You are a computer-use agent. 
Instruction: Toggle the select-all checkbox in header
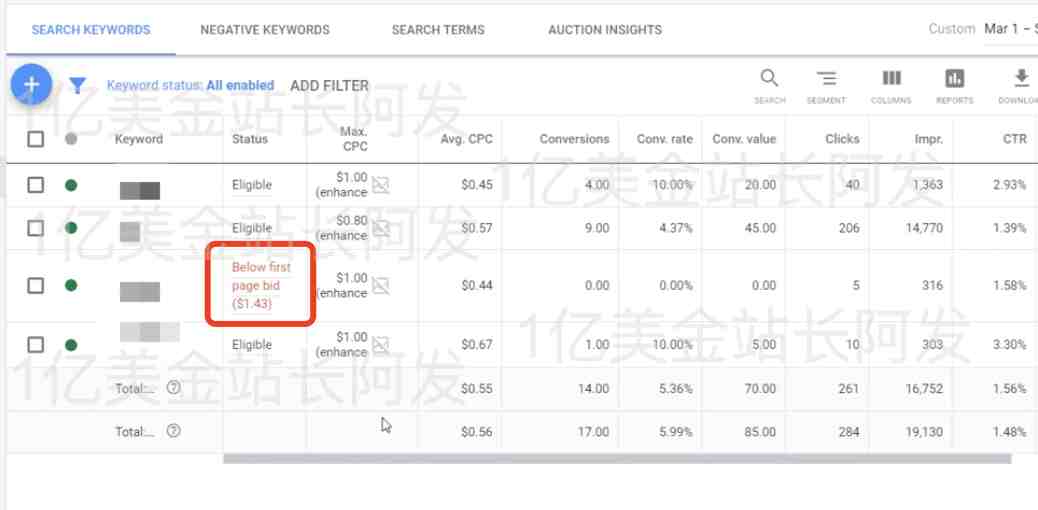click(36, 139)
